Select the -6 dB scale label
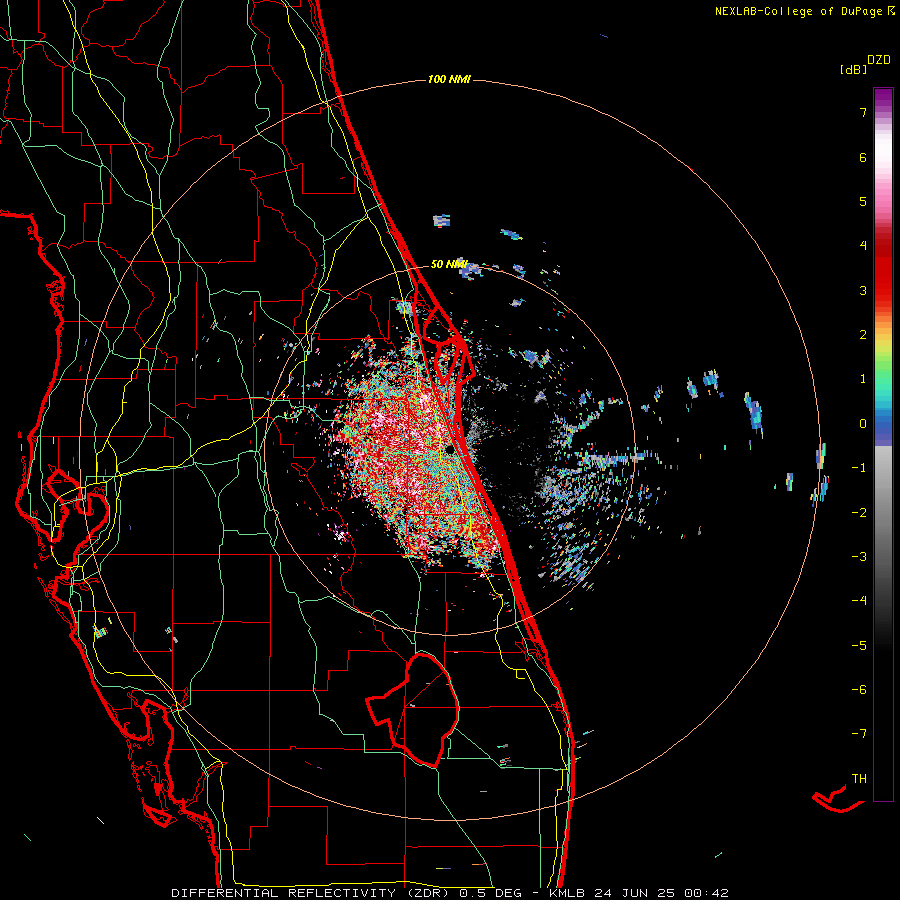The width and height of the screenshot is (900, 900). pyautogui.click(x=859, y=690)
